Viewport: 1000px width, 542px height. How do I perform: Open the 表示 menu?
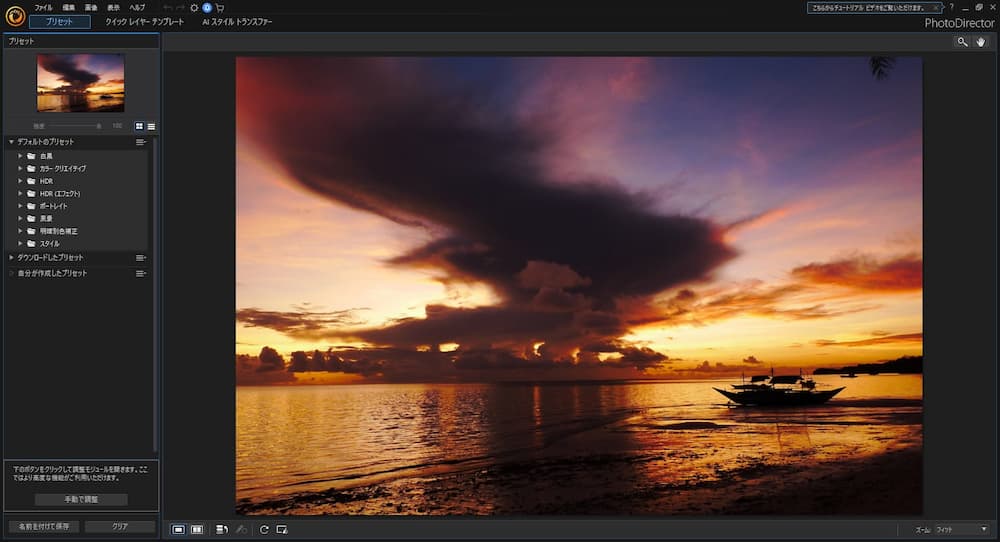pos(114,8)
